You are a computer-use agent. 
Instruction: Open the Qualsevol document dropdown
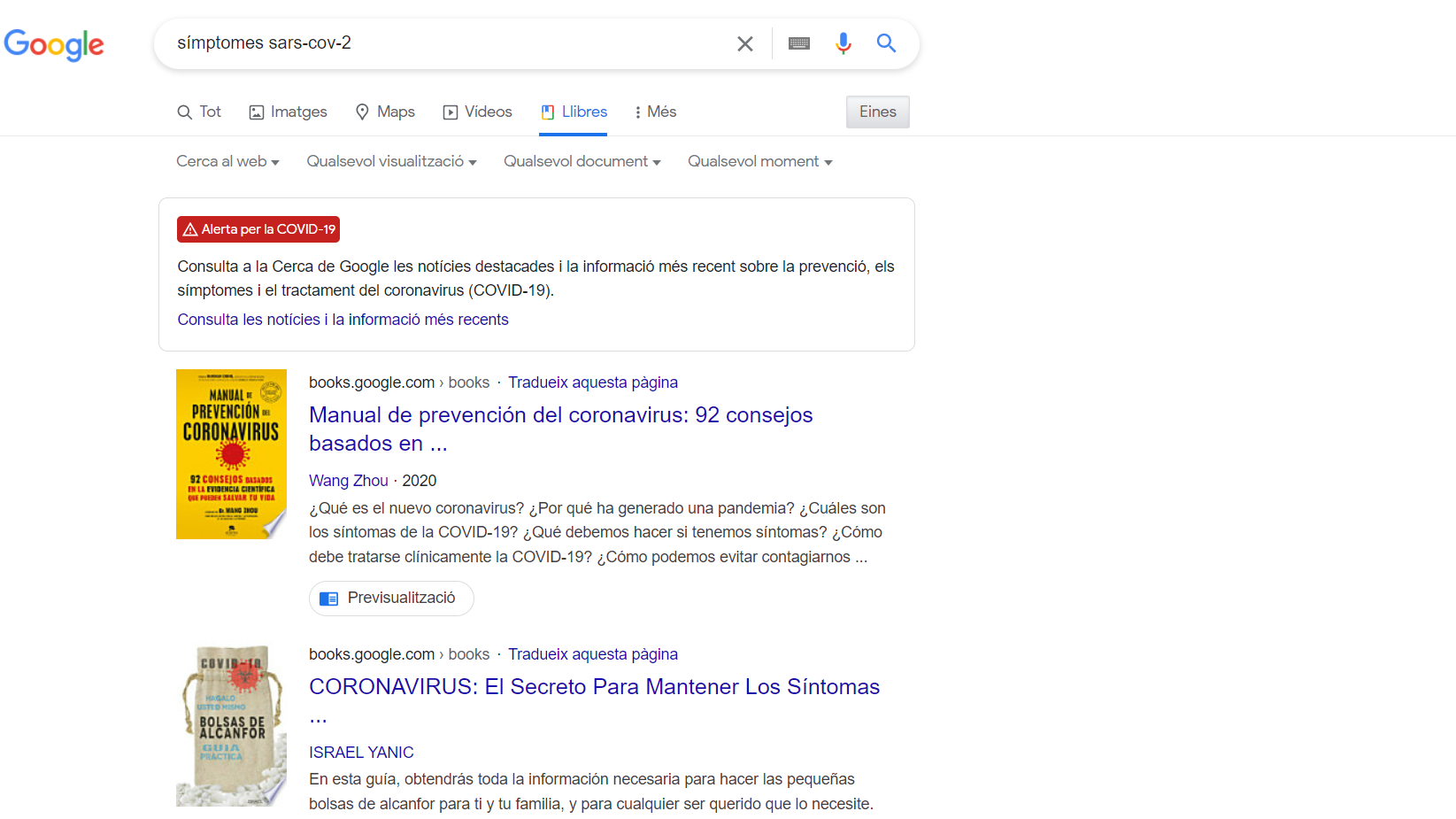coord(582,162)
